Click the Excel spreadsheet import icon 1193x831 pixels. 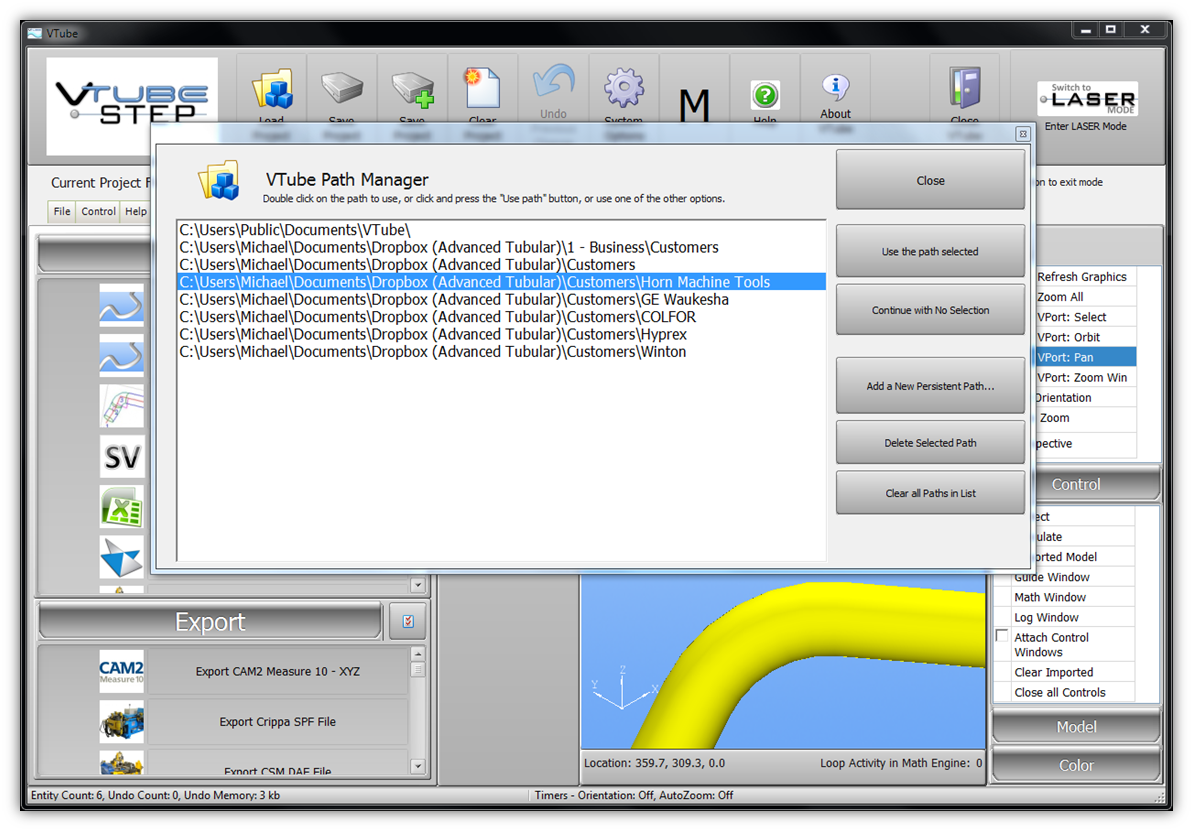click(122, 507)
